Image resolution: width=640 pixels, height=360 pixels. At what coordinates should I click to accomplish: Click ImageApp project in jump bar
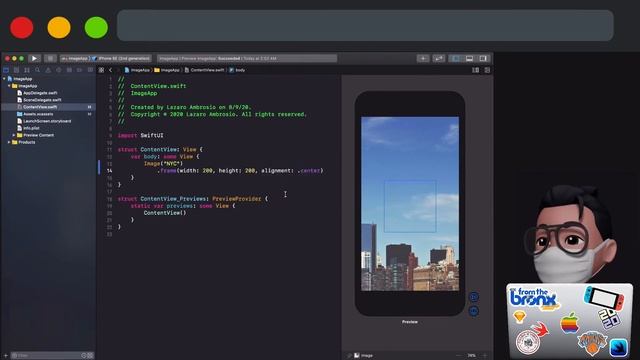point(137,70)
